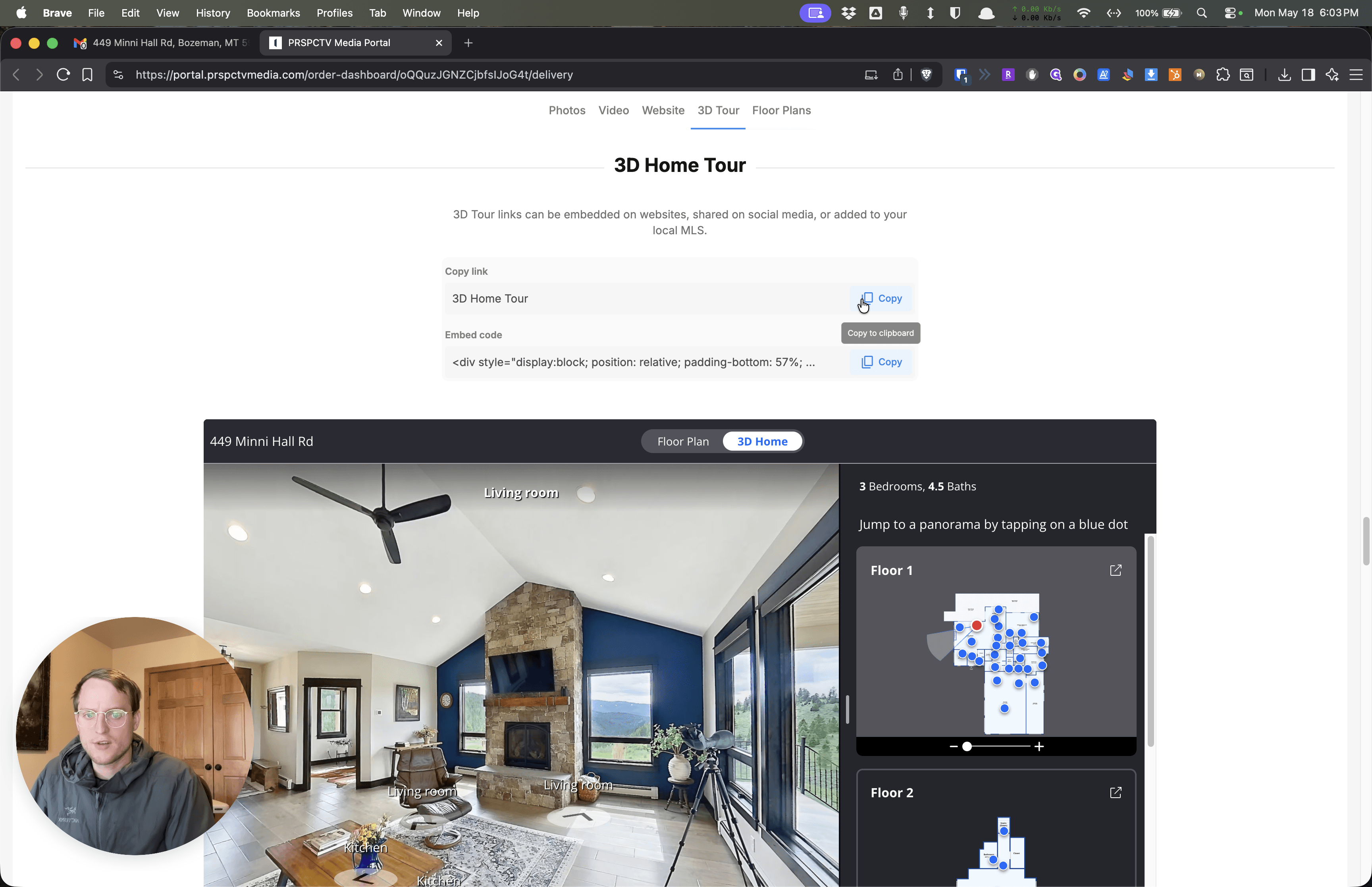Select the 3D Home view toggle
This screenshot has height=887, width=1372.
pyautogui.click(x=762, y=441)
